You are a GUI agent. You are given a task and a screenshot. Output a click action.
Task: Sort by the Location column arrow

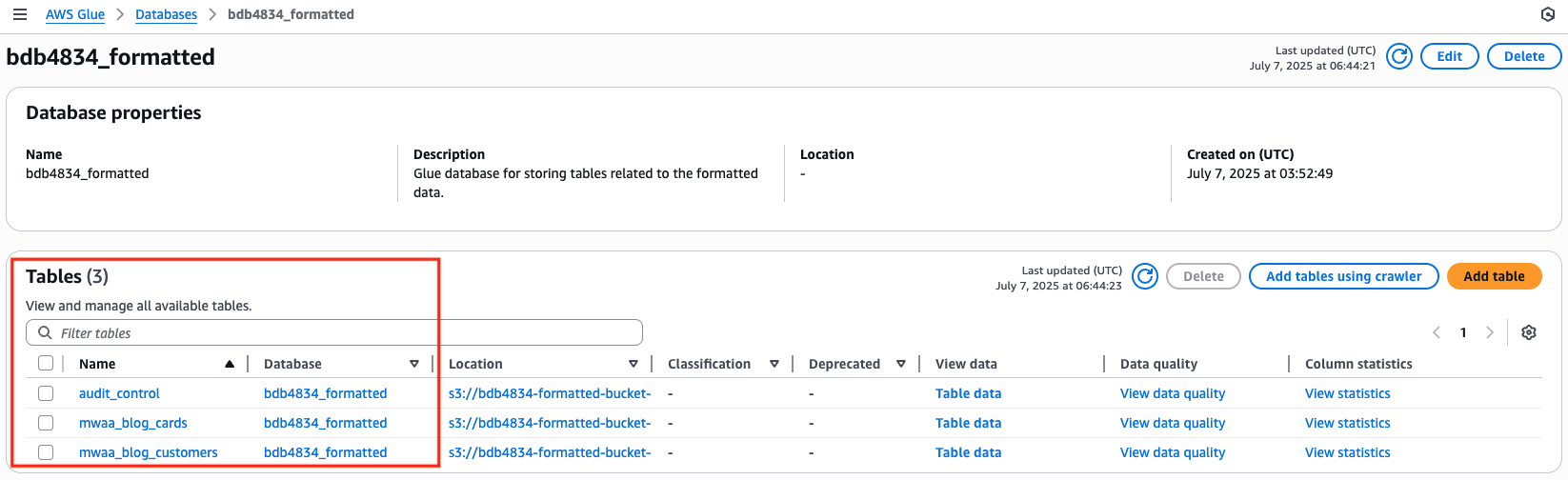(633, 364)
